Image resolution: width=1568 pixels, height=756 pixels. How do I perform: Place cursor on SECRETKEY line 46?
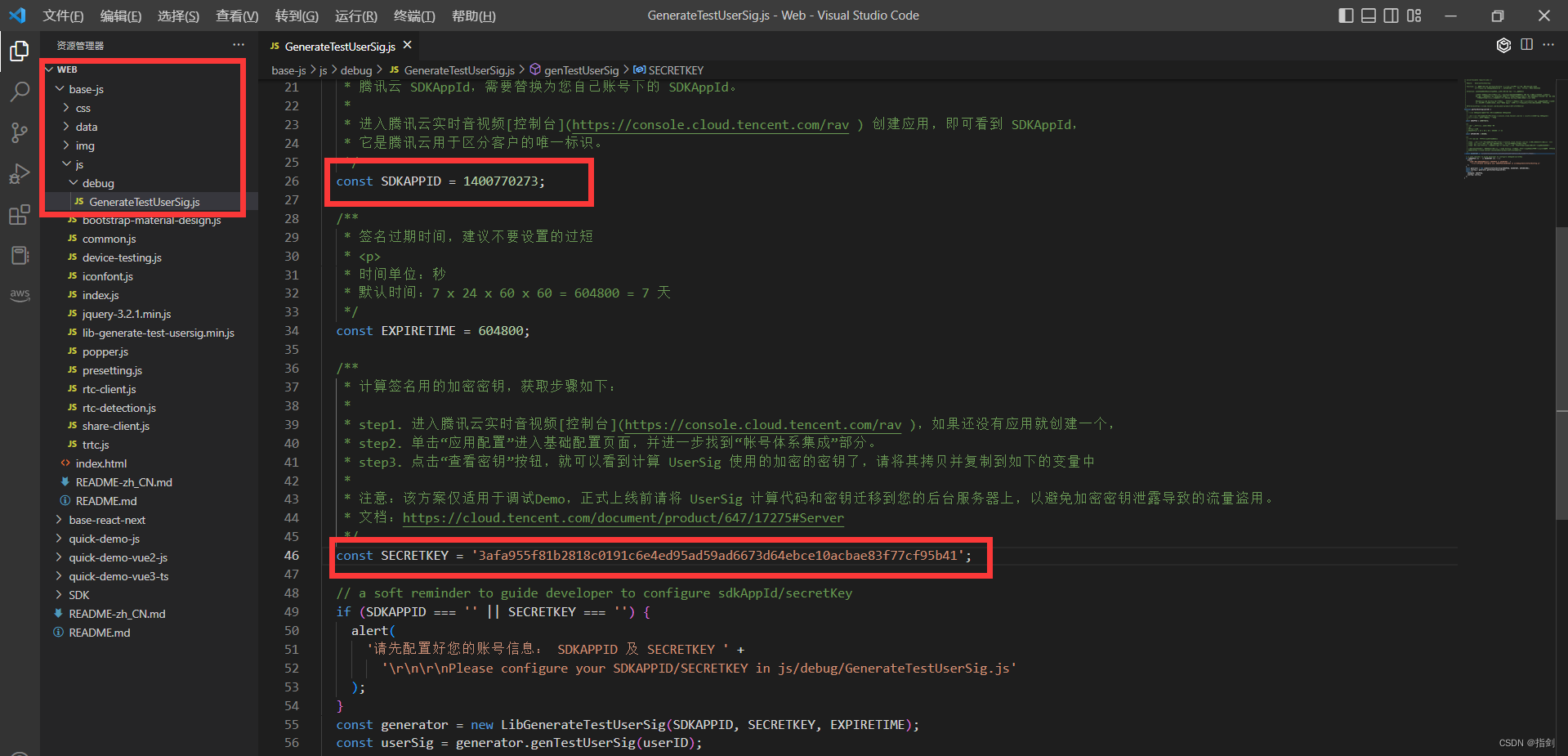(x=654, y=556)
